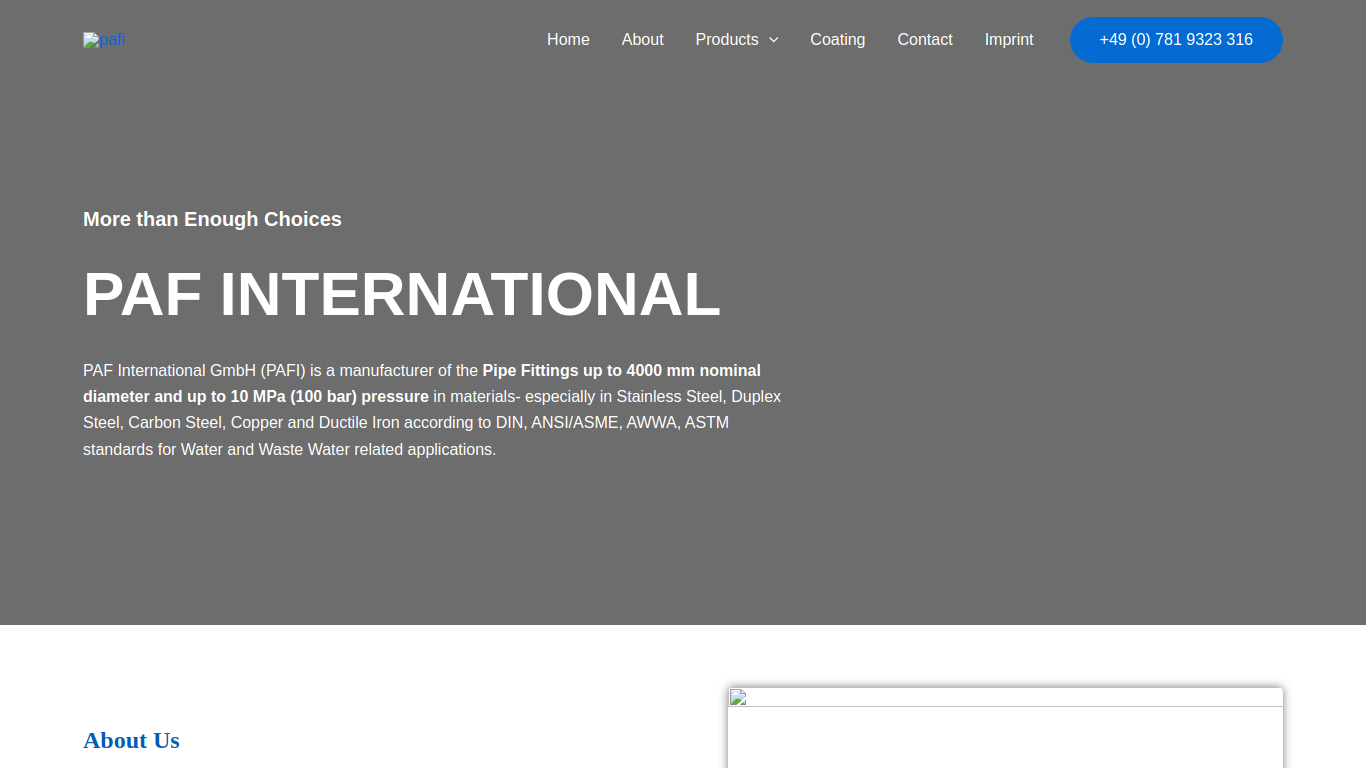1366x768 pixels.
Task: Open the Contact page
Action: [x=925, y=40]
